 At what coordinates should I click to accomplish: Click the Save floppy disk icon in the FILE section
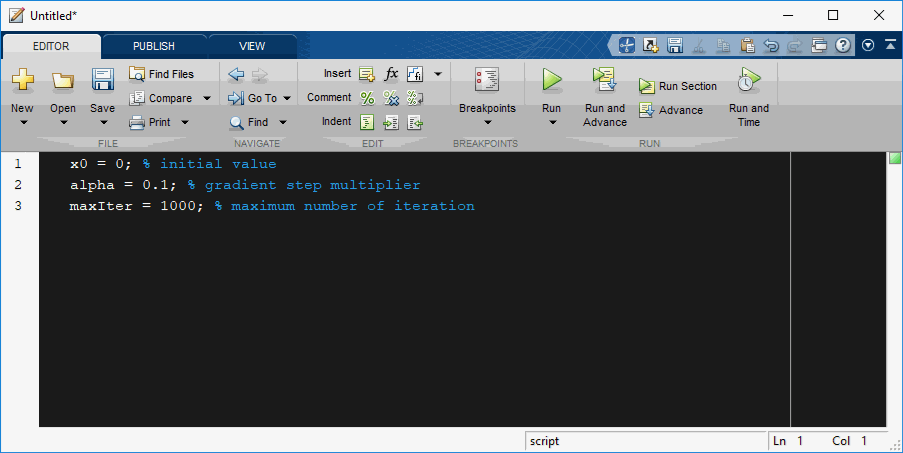(103, 79)
